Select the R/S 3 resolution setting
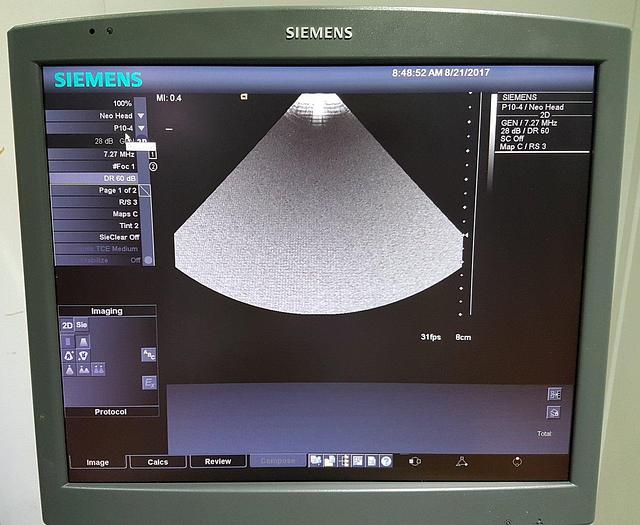The image size is (640, 525). (95, 202)
